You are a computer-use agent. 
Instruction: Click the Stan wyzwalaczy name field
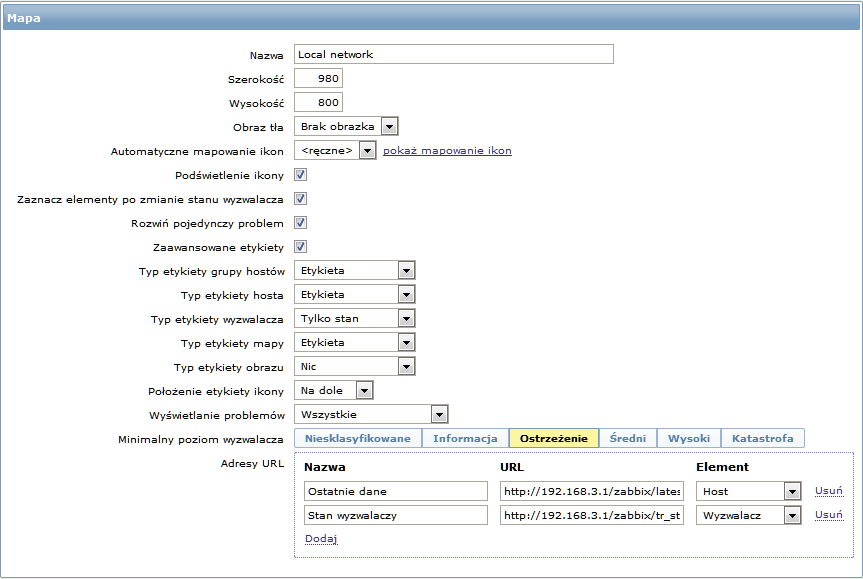pyautogui.click(x=396, y=515)
